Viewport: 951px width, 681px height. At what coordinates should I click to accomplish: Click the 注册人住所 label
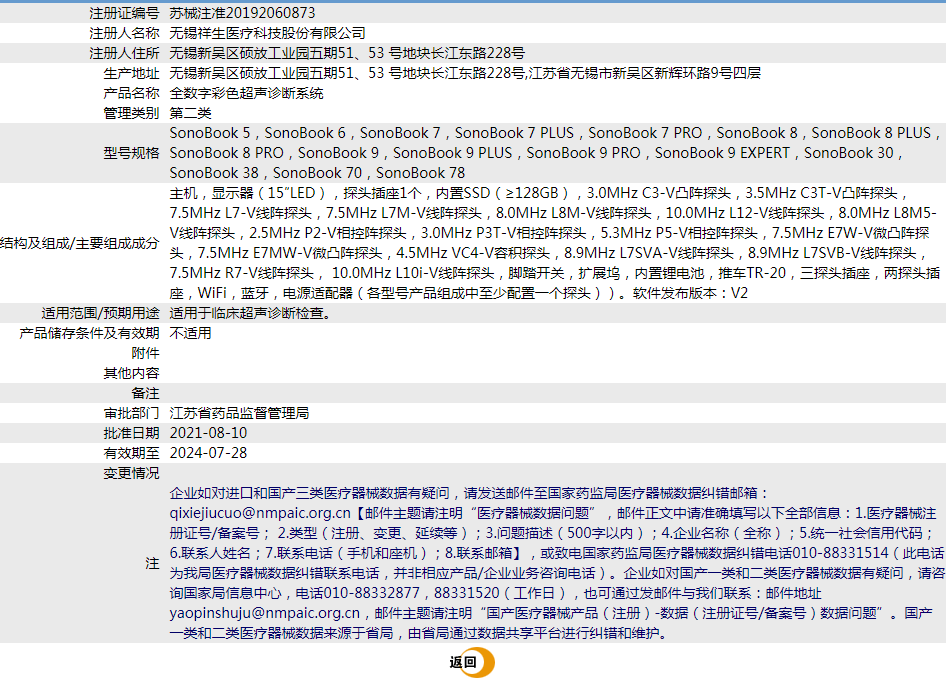124,53
